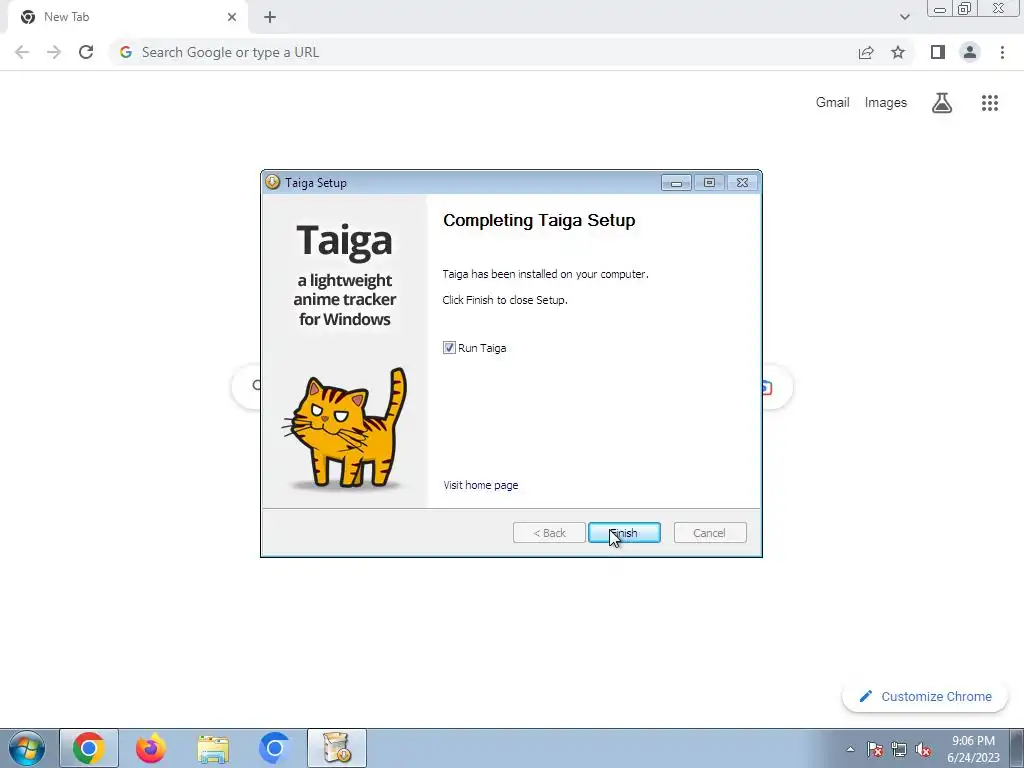Show hidden tray icons arrow
This screenshot has height=768, width=1024.
850,749
